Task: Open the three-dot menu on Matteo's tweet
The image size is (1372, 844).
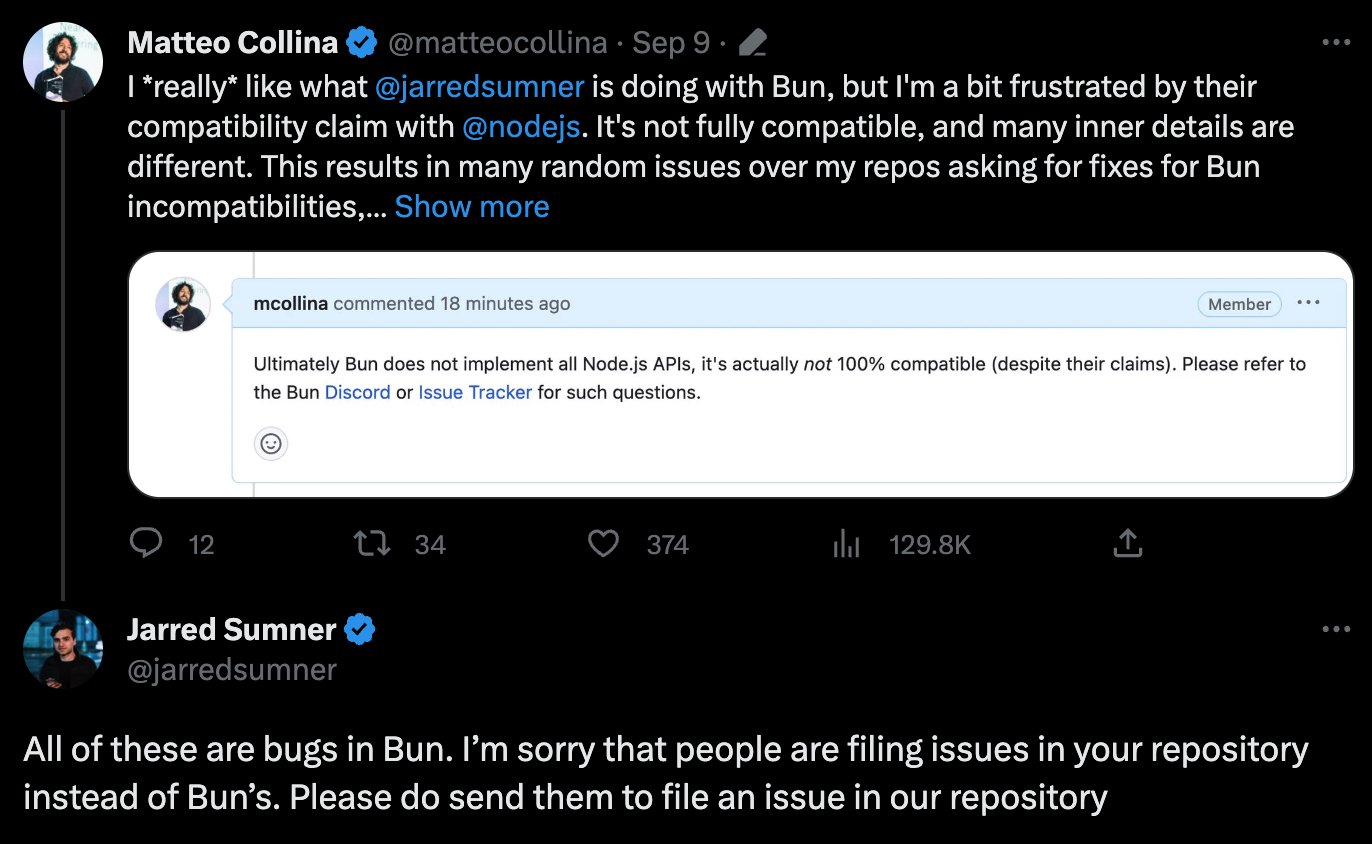Action: [x=1335, y=41]
